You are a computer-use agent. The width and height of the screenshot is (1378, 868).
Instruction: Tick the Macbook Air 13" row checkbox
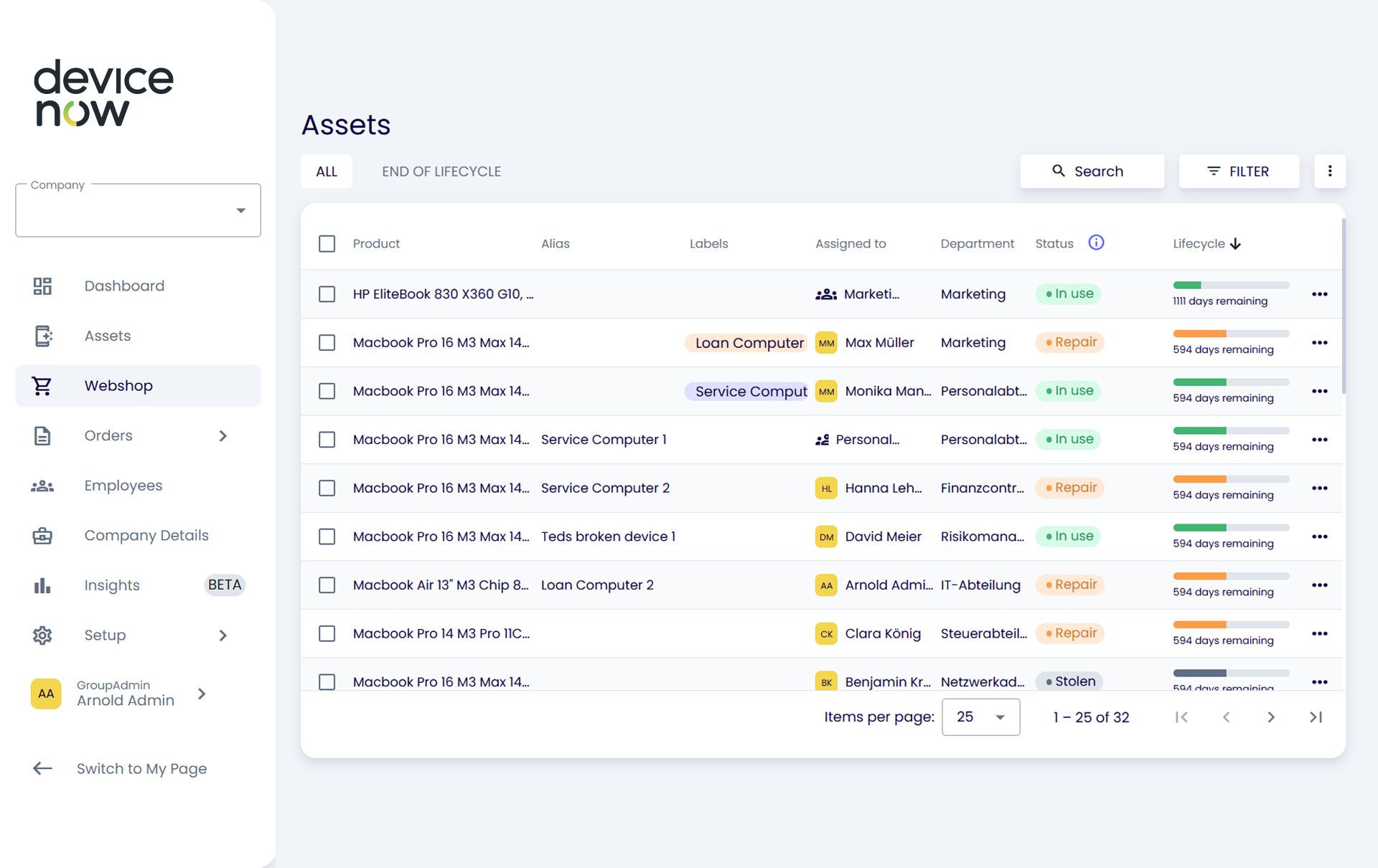click(327, 585)
